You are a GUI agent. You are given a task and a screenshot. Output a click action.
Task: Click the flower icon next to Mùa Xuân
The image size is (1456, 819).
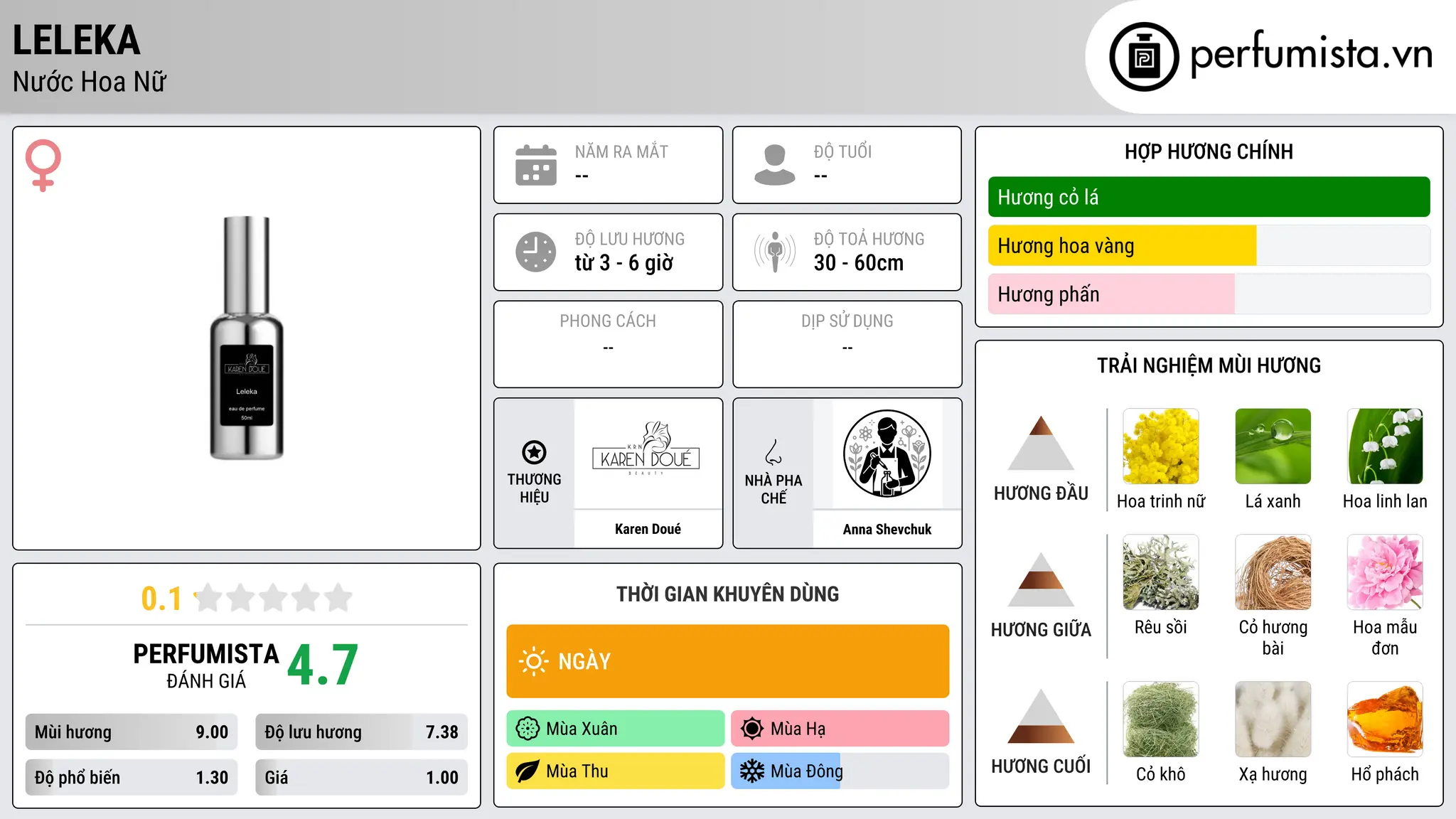click(528, 729)
